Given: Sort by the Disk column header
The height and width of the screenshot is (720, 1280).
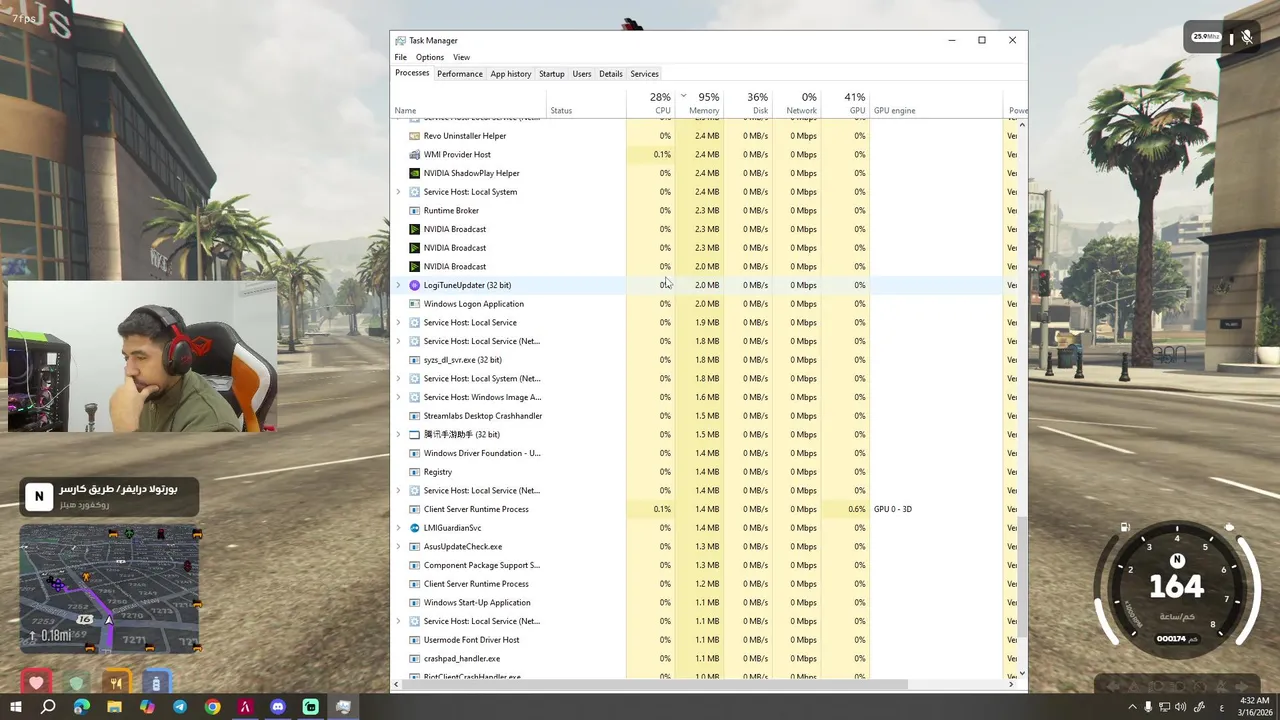Looking at the screenshot, I should [748, 104].
